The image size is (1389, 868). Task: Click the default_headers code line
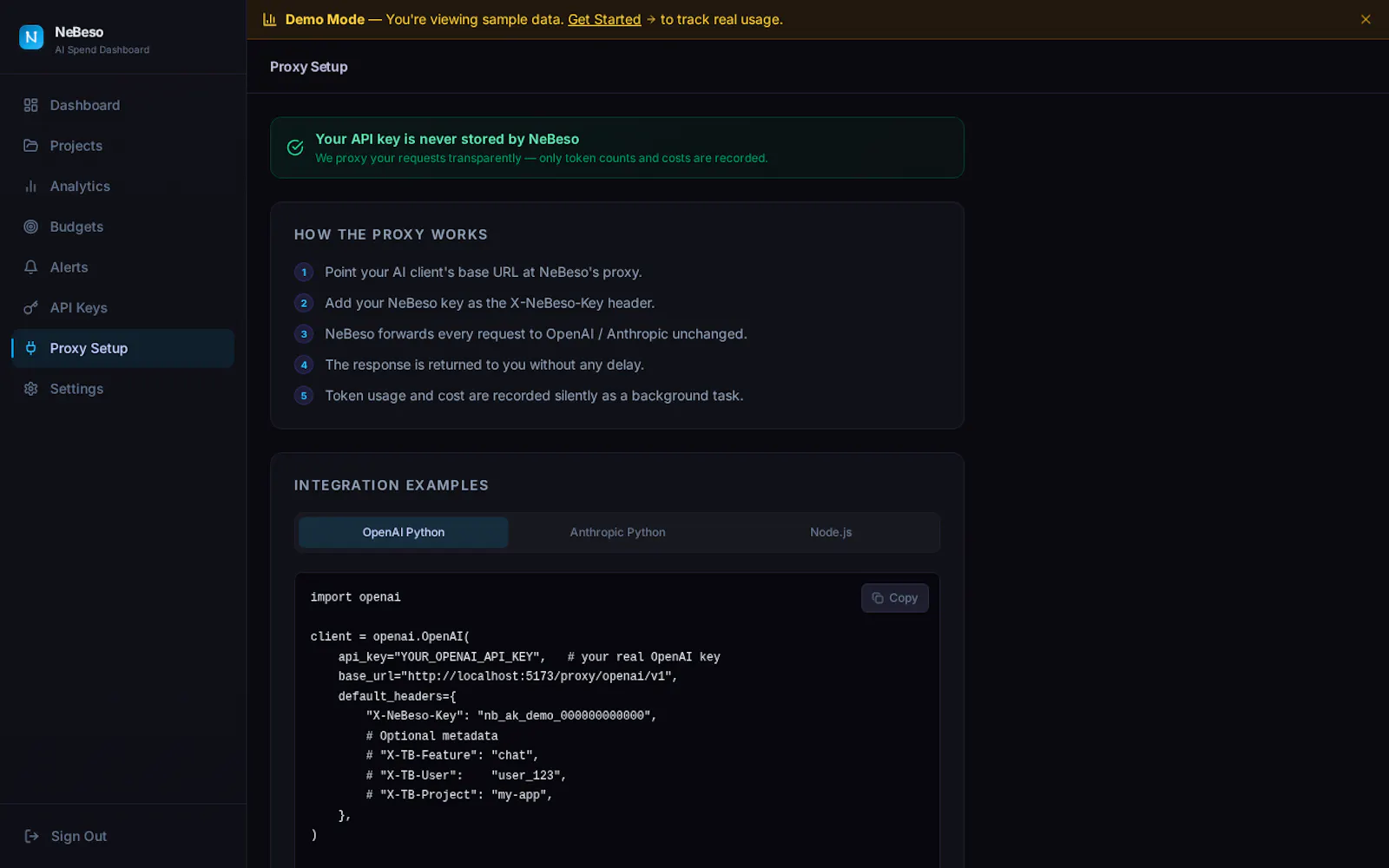[397, 696]
